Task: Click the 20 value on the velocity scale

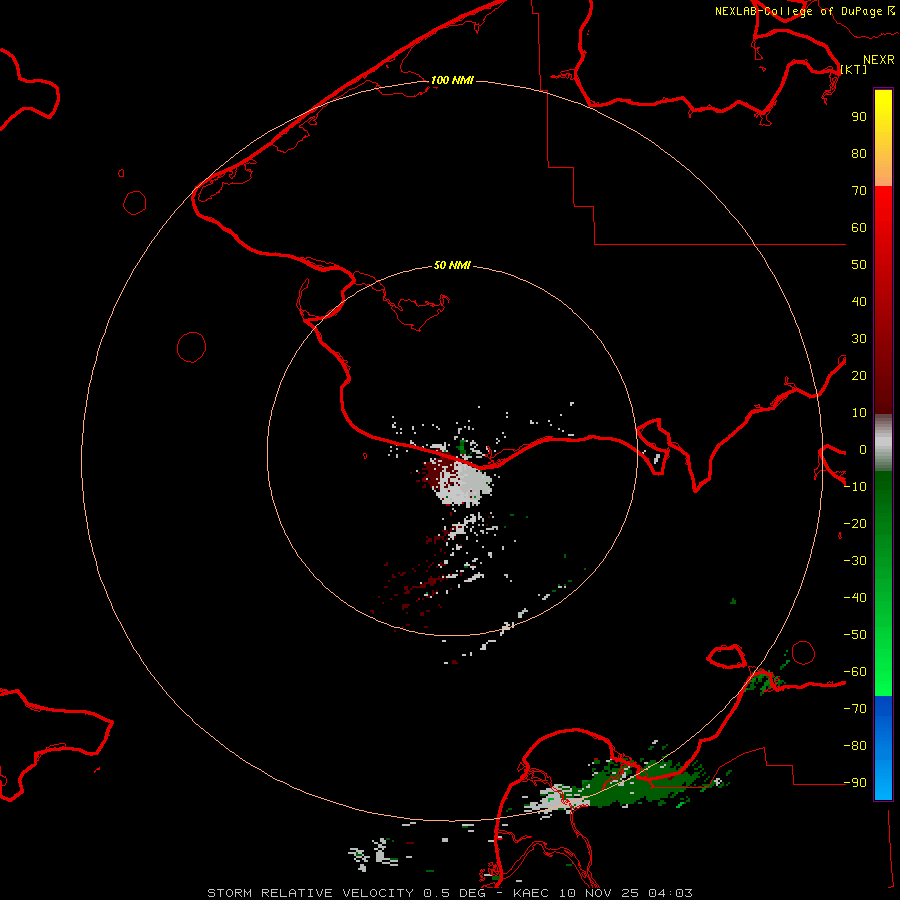Action: [859, 375]
